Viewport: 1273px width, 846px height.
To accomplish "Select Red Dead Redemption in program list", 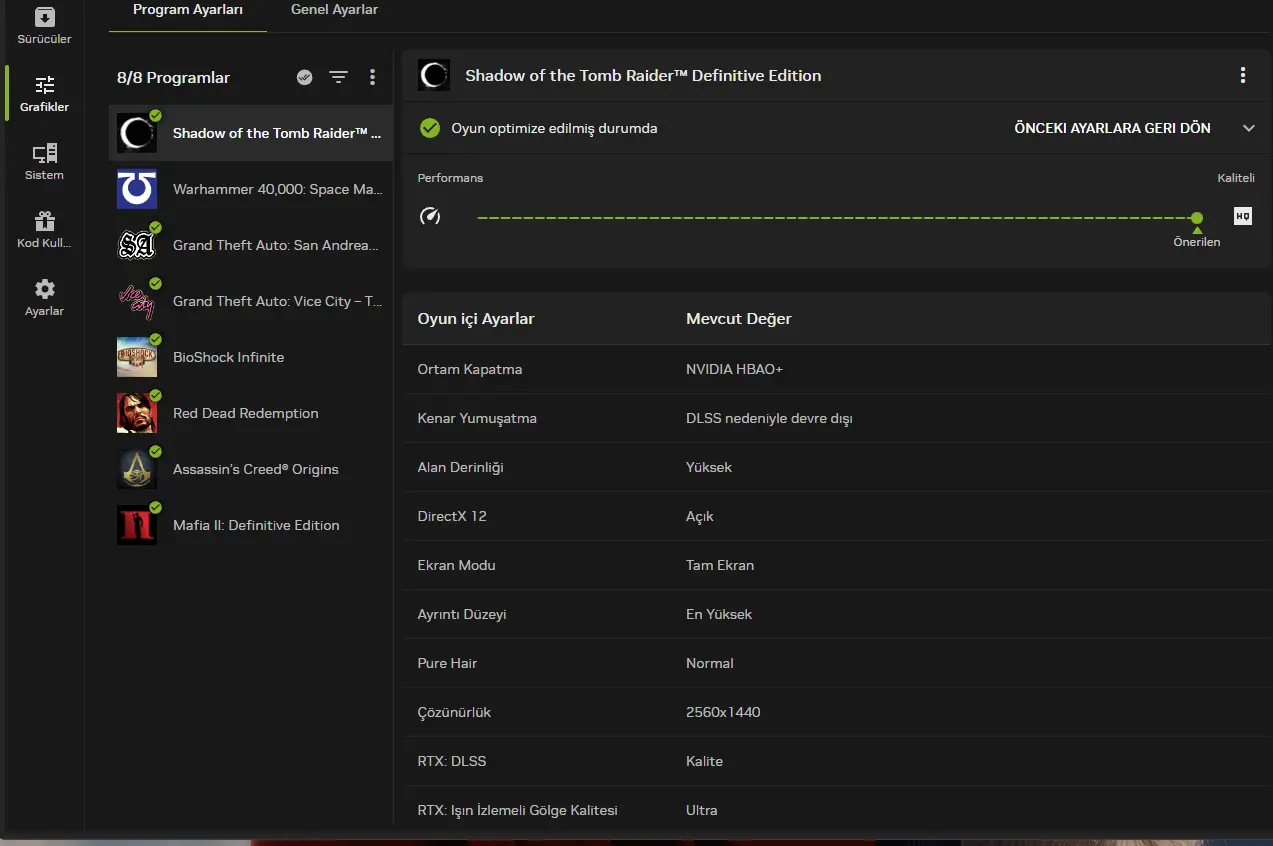I will (x=250, y=413).
